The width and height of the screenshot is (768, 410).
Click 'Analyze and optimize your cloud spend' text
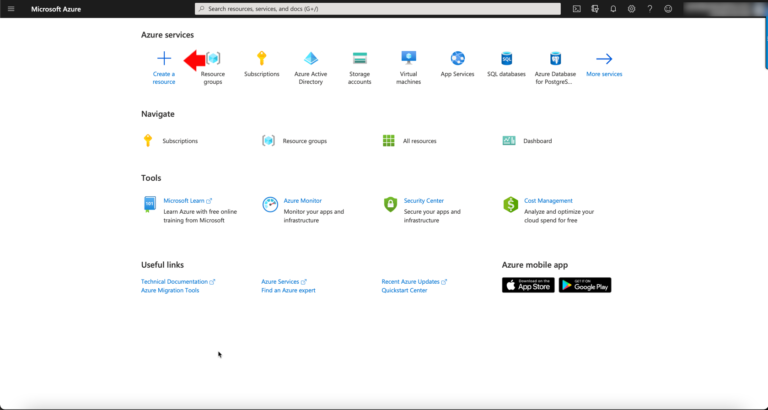click(x=559, y=216)
